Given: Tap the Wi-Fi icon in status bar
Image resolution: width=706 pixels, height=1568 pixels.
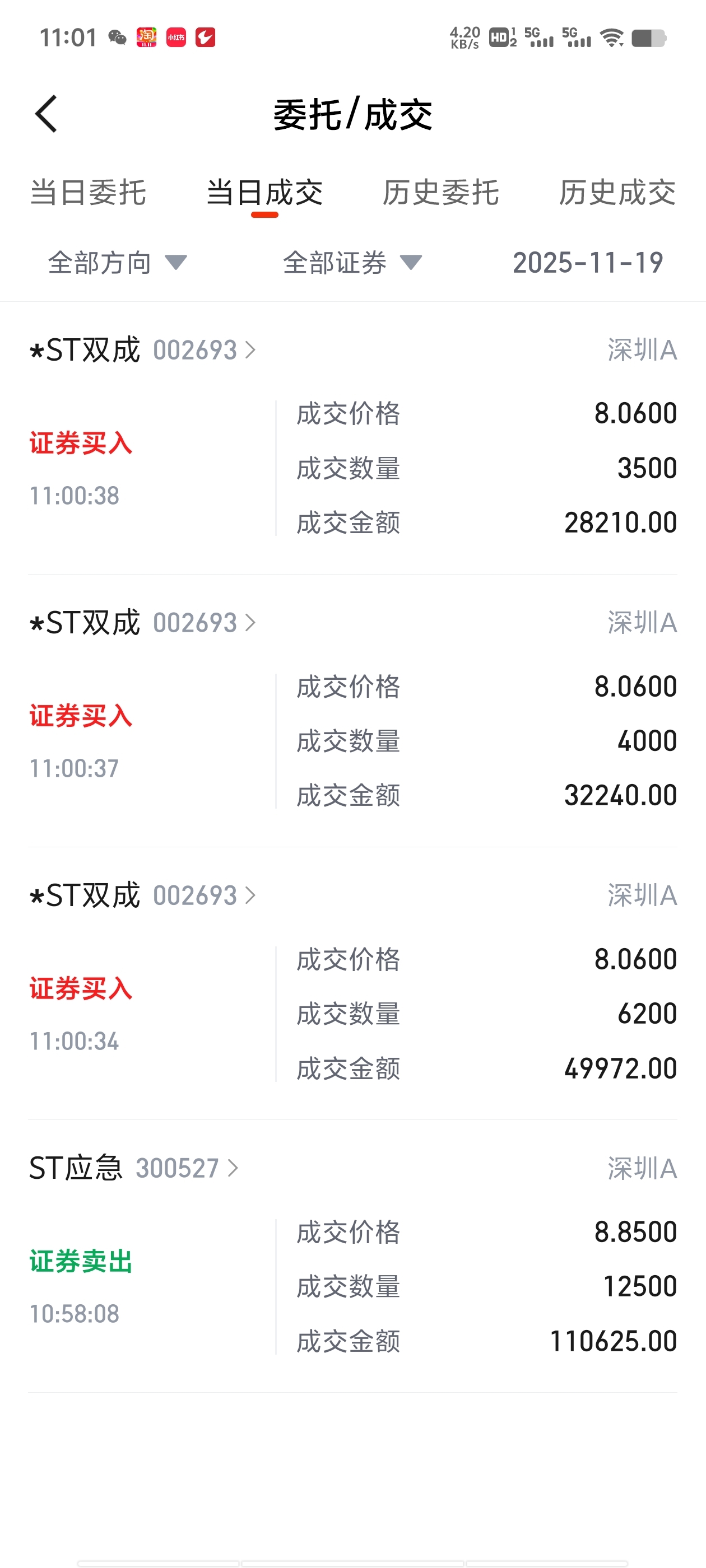Looking at the screenshot, I should point(611,38).
